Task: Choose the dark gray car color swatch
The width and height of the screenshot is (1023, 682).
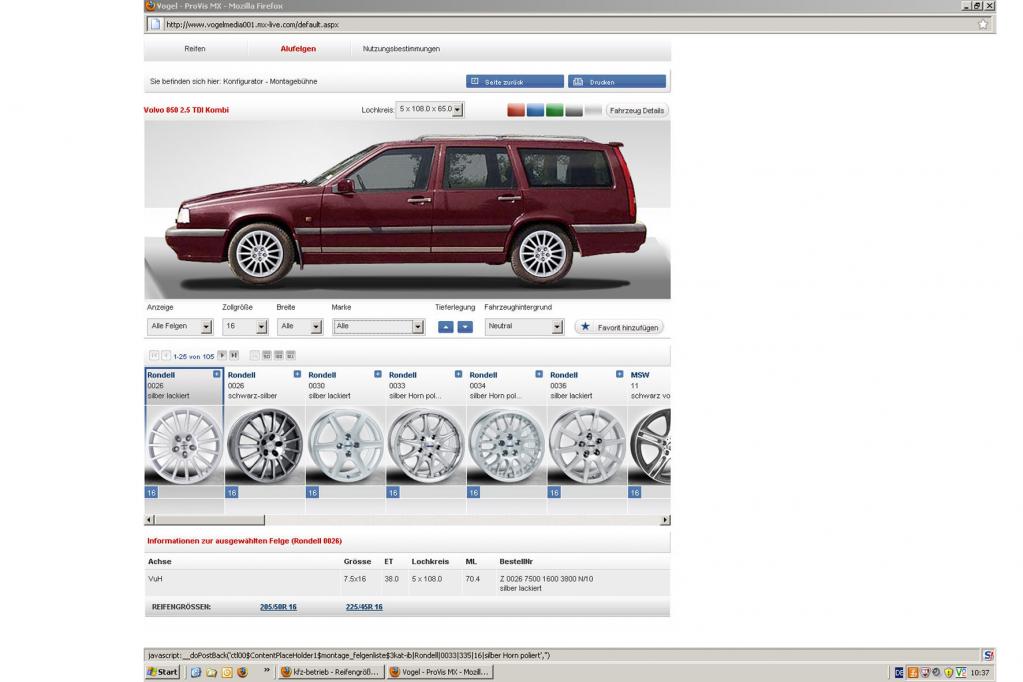Action: coord(574,110)
